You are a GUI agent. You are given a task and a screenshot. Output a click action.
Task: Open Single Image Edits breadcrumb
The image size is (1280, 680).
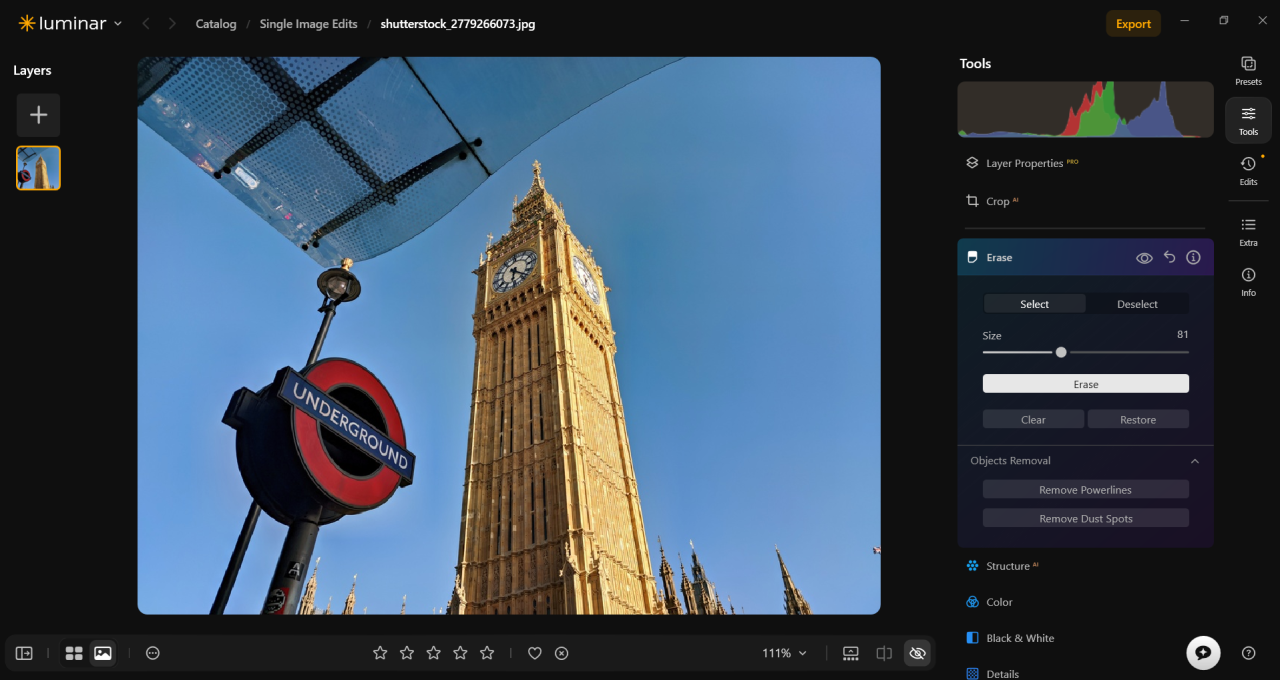[x=308, y=24]
